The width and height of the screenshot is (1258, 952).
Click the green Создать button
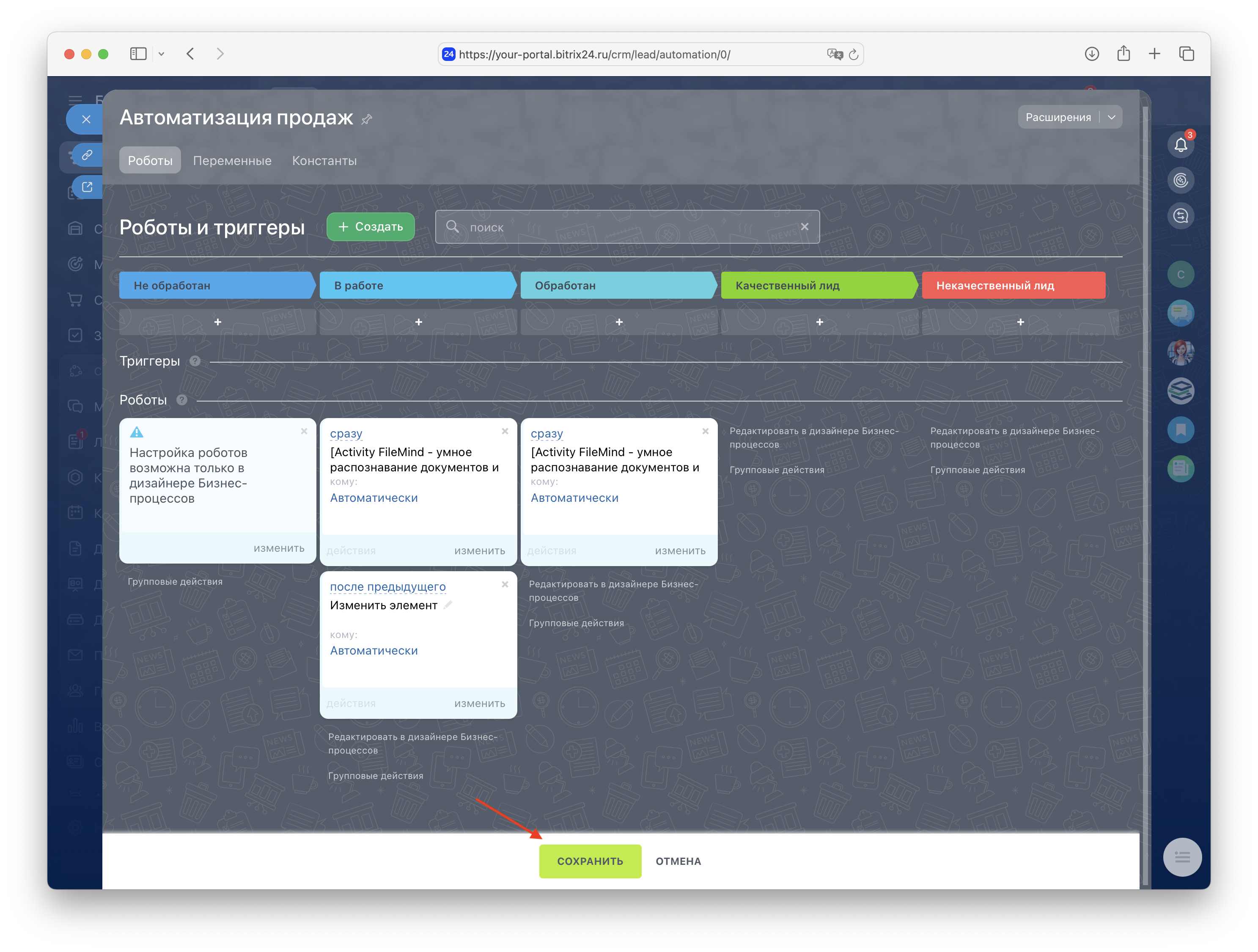(x=370, y=226)
